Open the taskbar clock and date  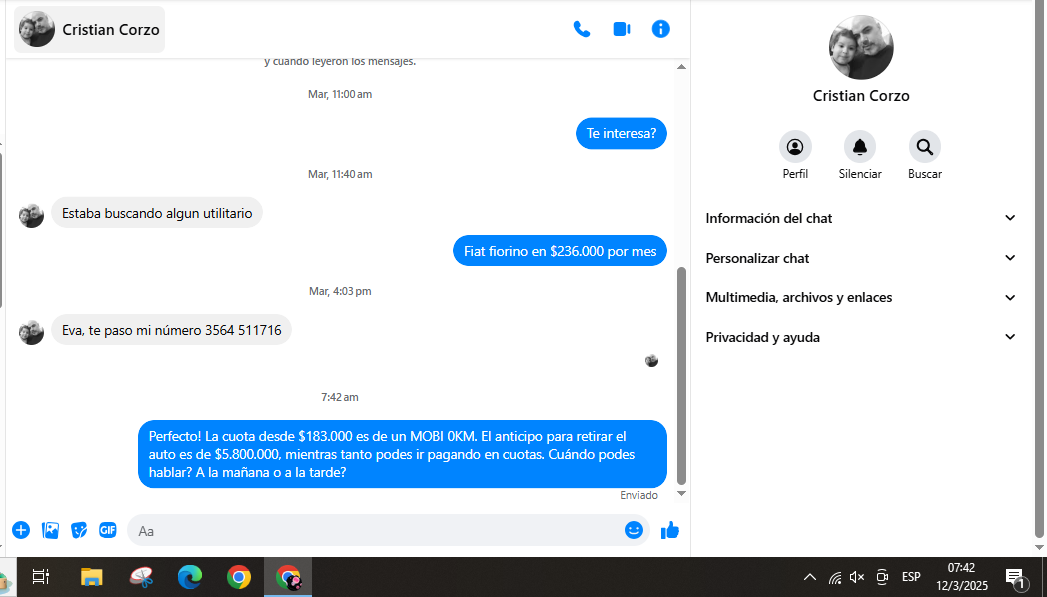pyautogui.click(x=962, y=577)
